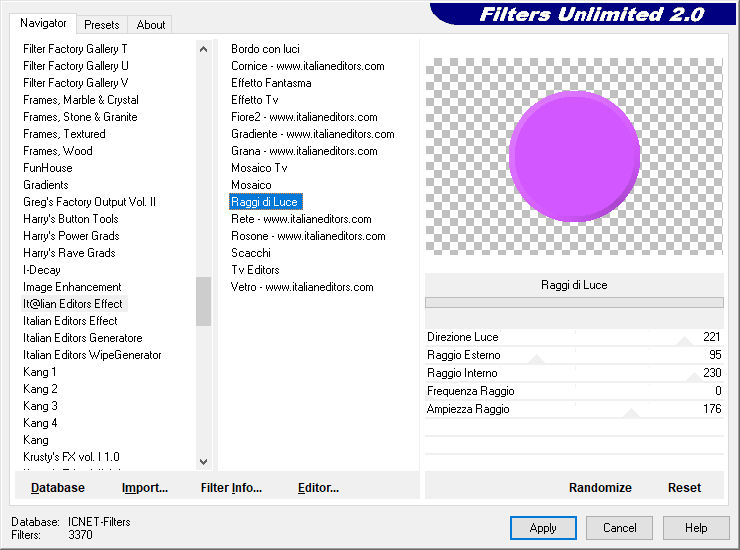The height and width of the screenshot is (550, 740).
Task: Select It@lian Editors Effect category
Action: click(73, 304)
